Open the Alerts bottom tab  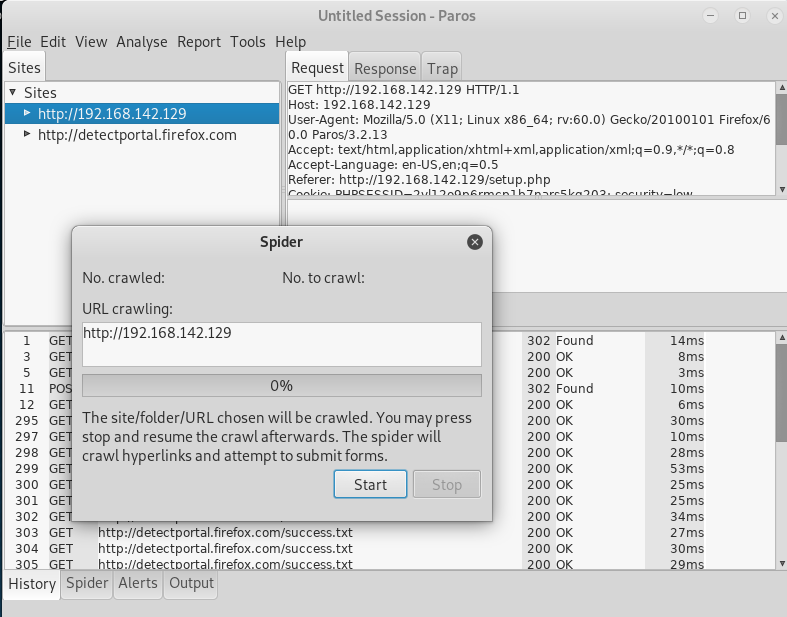pos(138,583)
